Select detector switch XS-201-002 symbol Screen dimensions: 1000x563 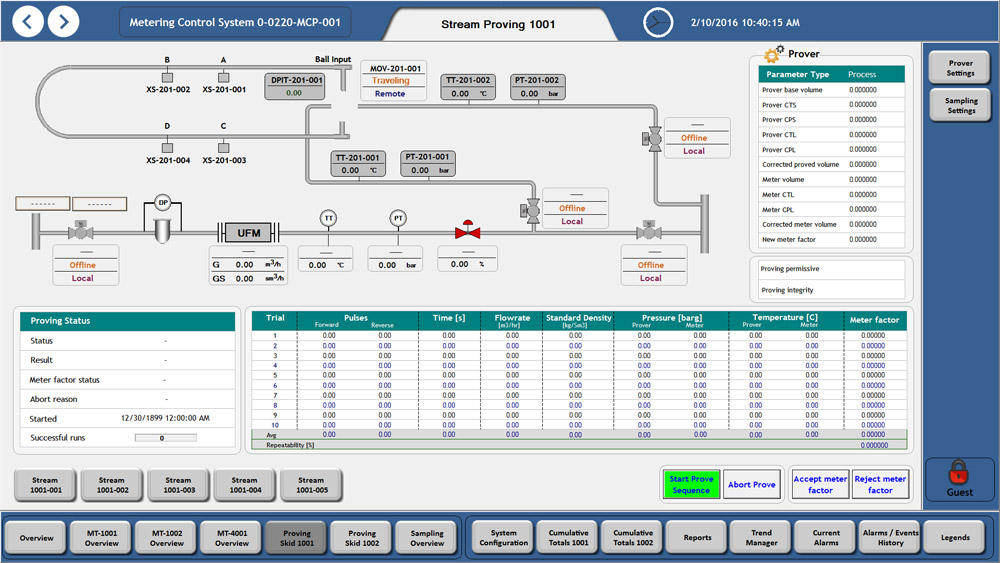(x=167, y=77)
